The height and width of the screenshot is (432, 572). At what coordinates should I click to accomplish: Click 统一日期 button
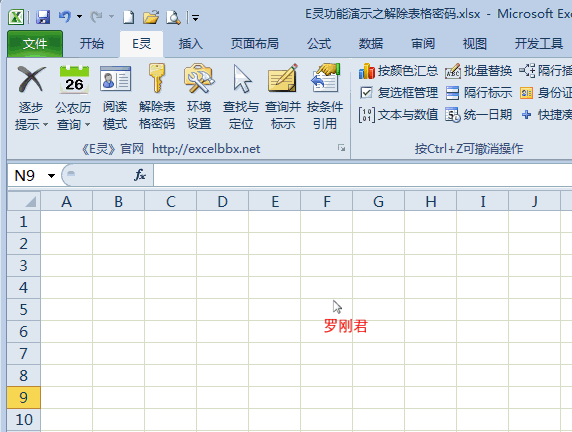point(478,115)
